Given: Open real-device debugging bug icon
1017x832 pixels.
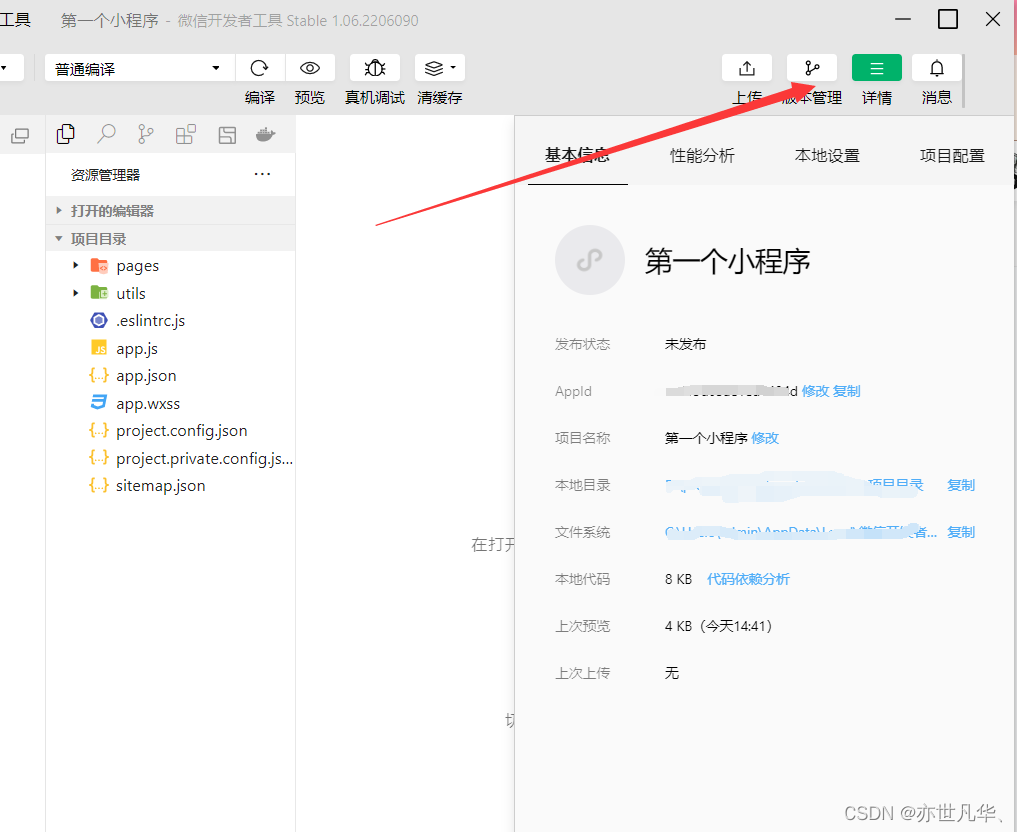Looking at the screenshot, I should click(x=375, y=68).
